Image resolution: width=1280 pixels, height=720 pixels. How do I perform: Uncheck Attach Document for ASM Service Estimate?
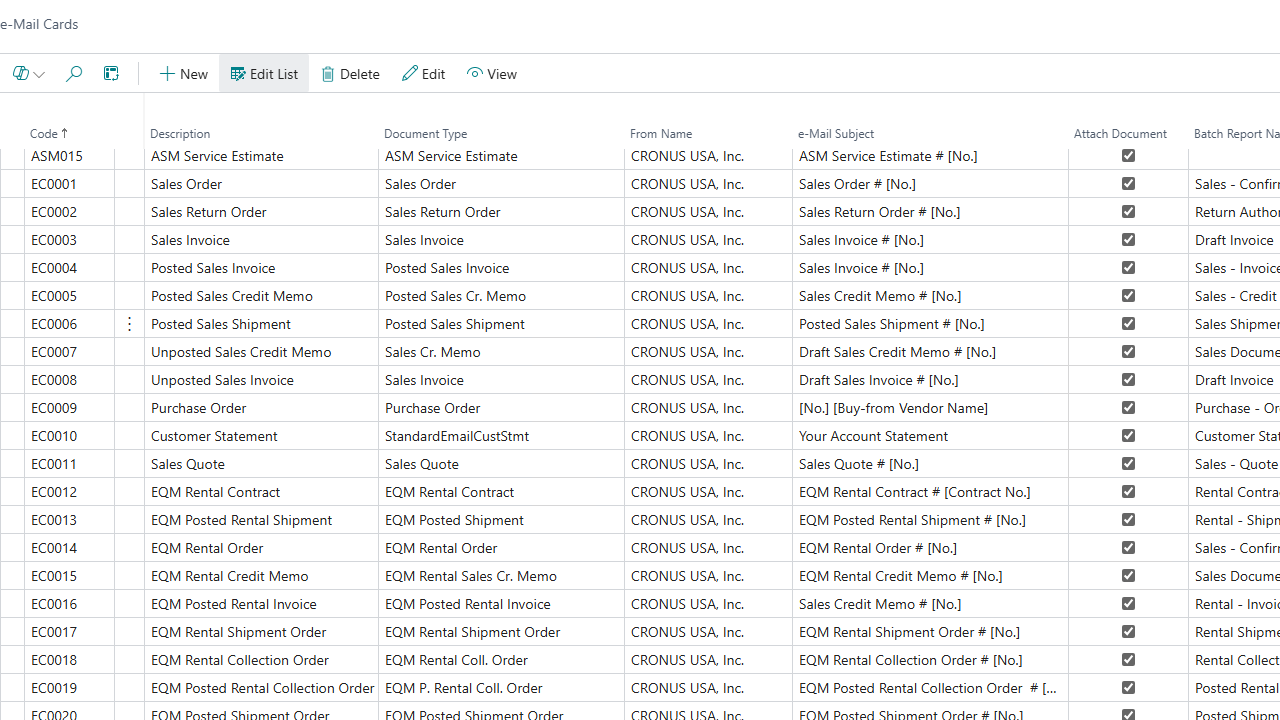[1128, 156]
